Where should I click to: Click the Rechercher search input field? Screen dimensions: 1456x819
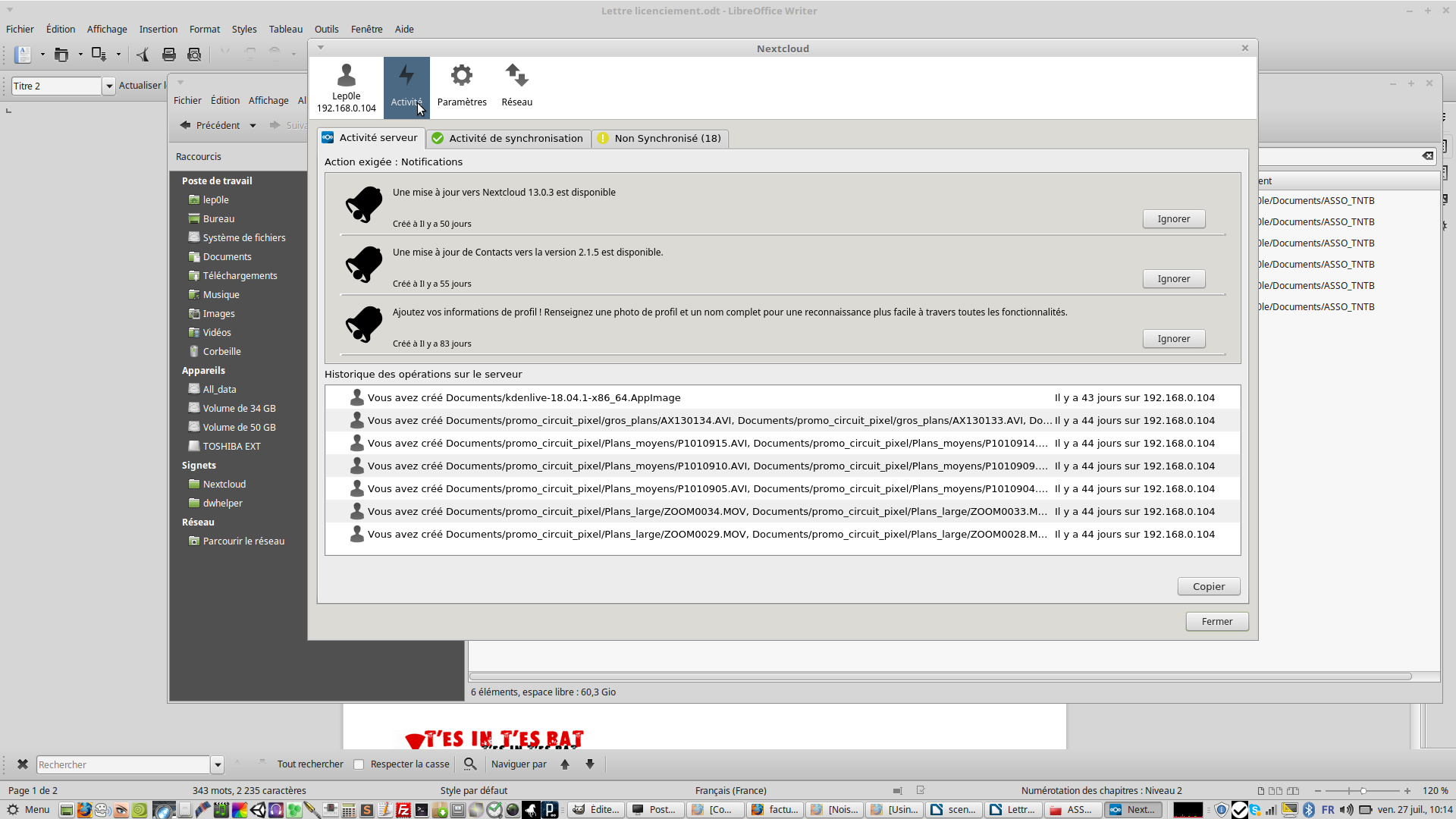point(123,764)
